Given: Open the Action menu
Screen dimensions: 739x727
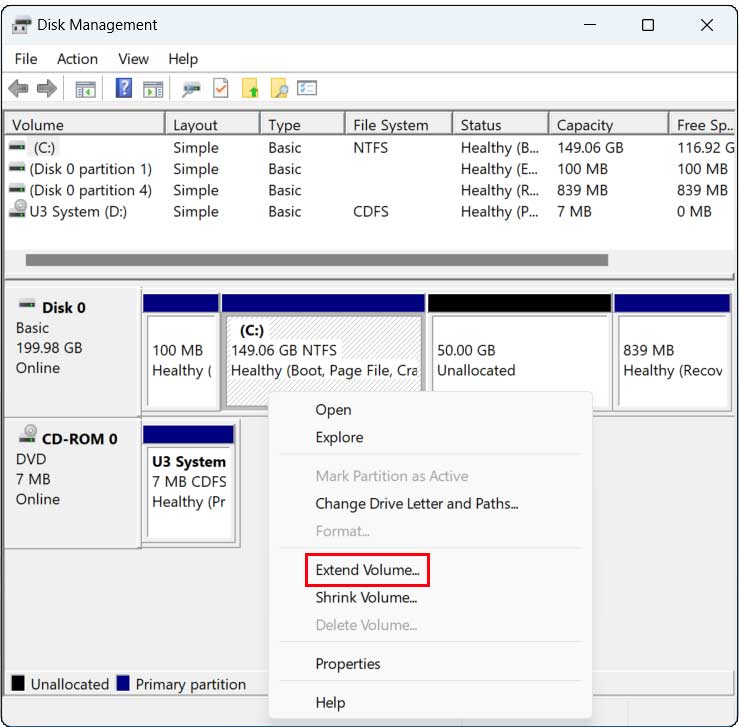Looking at the screenshot, I should tap(77, 59).
